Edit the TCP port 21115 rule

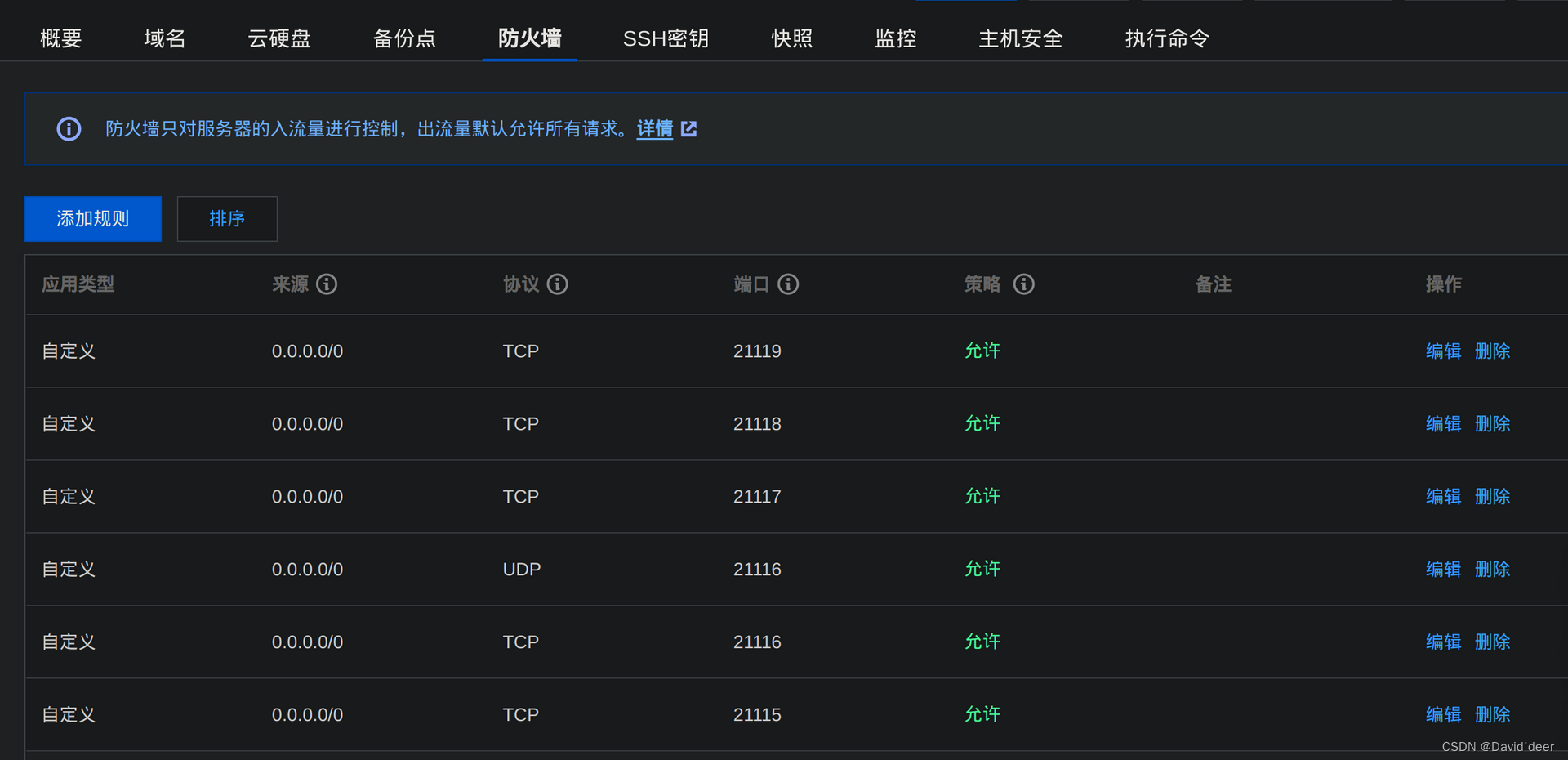click(x=1444, y=715)
